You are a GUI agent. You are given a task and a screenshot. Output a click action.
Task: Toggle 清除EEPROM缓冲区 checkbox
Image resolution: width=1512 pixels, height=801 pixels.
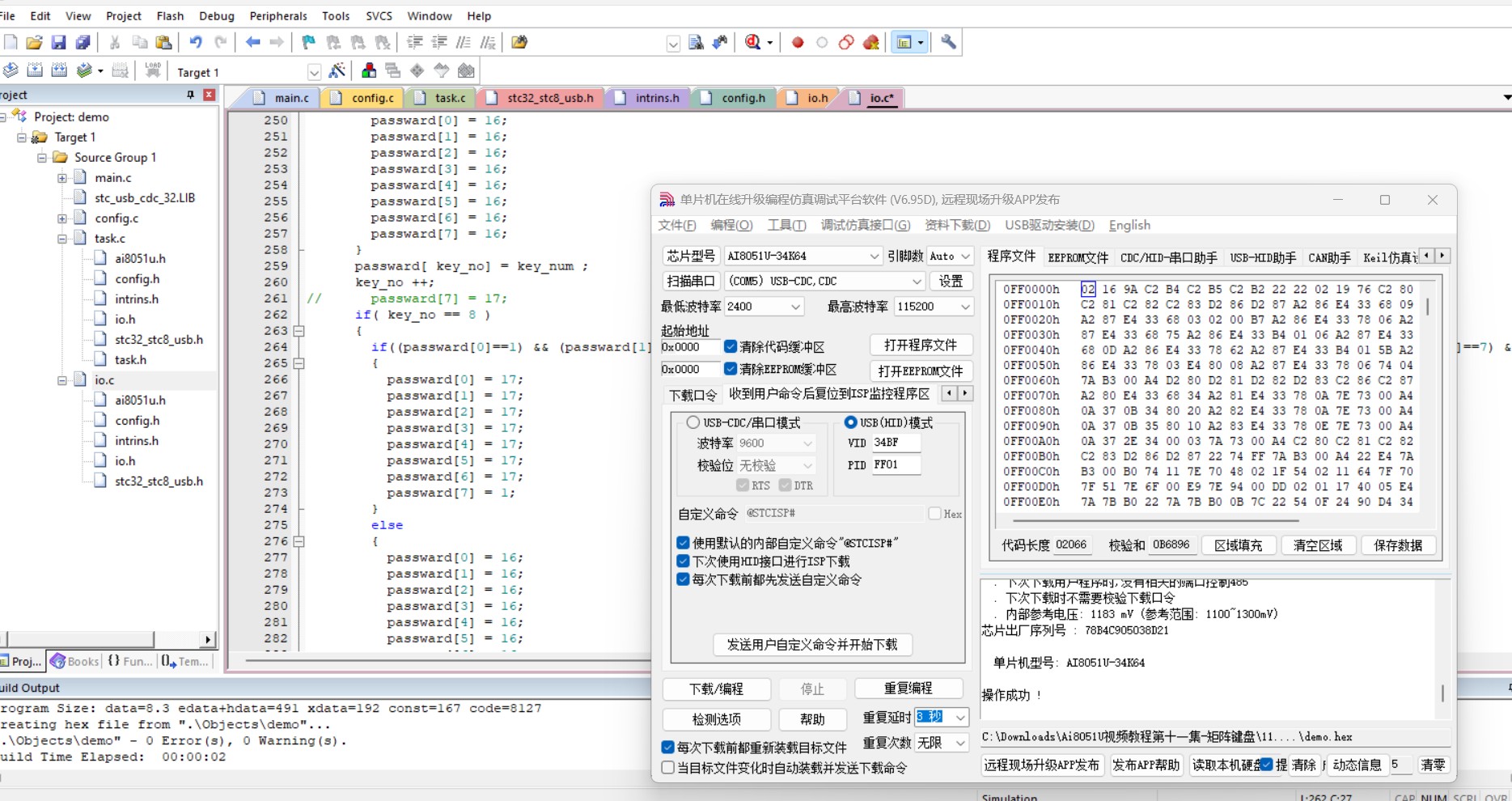[x=731, y=369]
